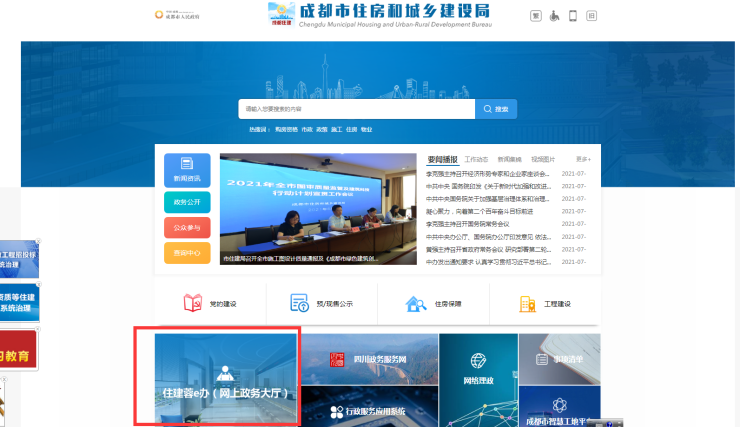Click the 住房保障 house search icon
The width and height of the screenshot is (740, 427).
tap(415, 303)
